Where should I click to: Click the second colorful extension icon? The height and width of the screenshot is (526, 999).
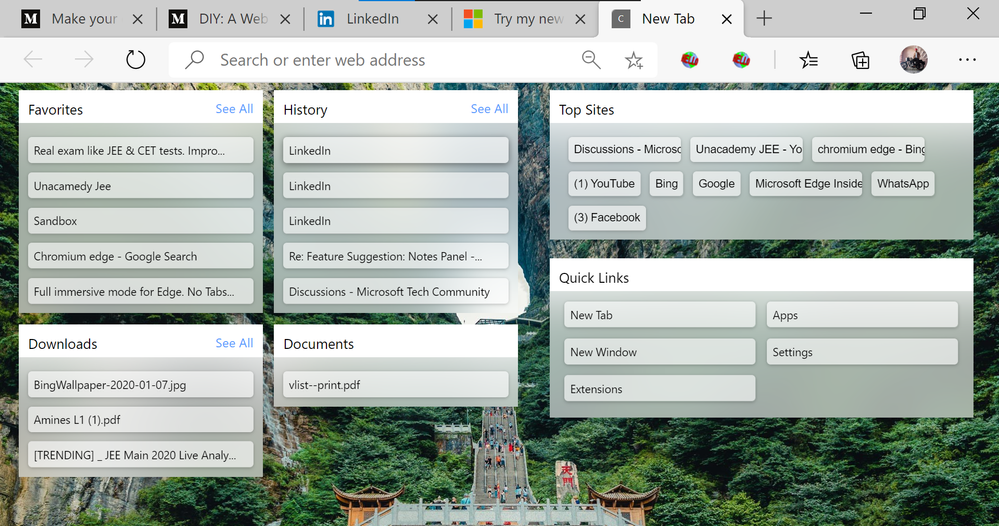pos(740,60)
